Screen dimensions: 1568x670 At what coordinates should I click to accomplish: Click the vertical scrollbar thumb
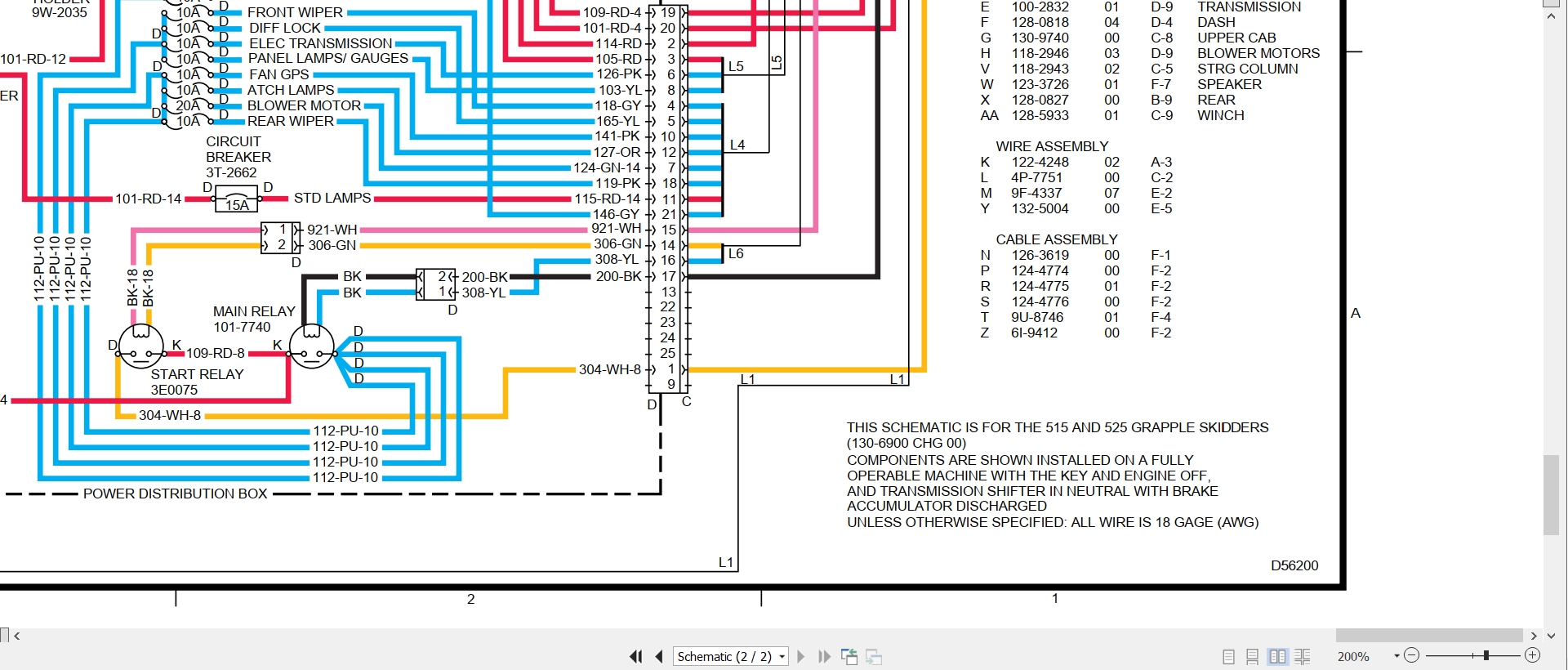1551,495
